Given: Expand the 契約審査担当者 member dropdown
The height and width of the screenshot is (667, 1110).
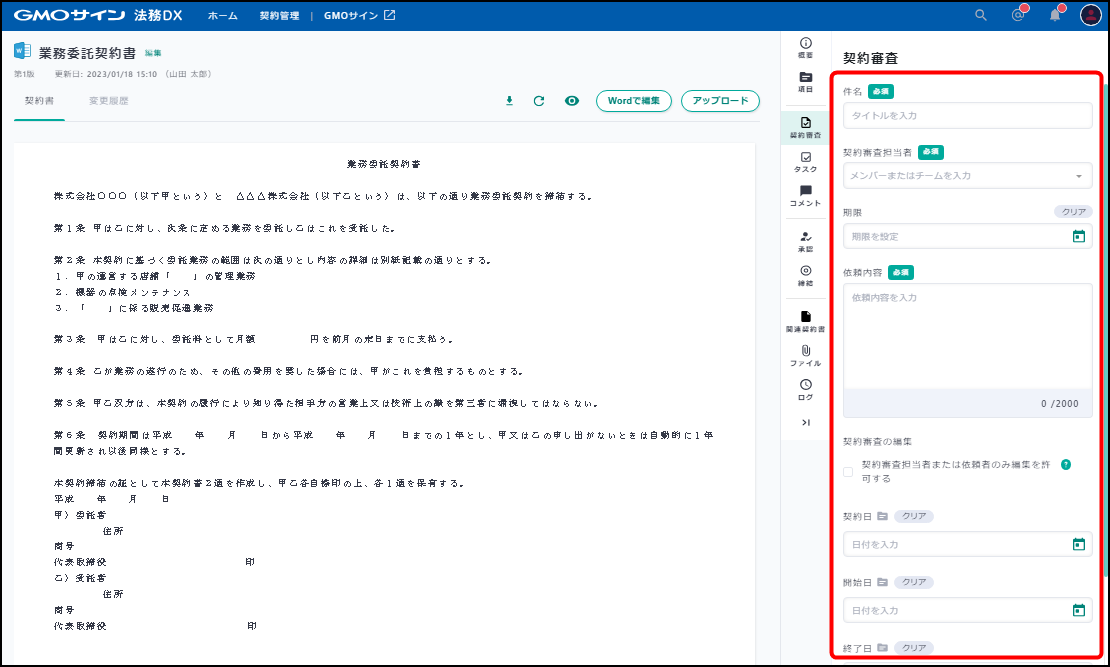Looking at the screenshot, I should (1078, 176).
